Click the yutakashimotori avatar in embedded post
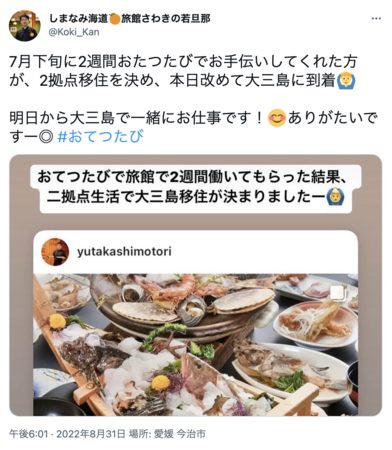 [x=55, y=252]
